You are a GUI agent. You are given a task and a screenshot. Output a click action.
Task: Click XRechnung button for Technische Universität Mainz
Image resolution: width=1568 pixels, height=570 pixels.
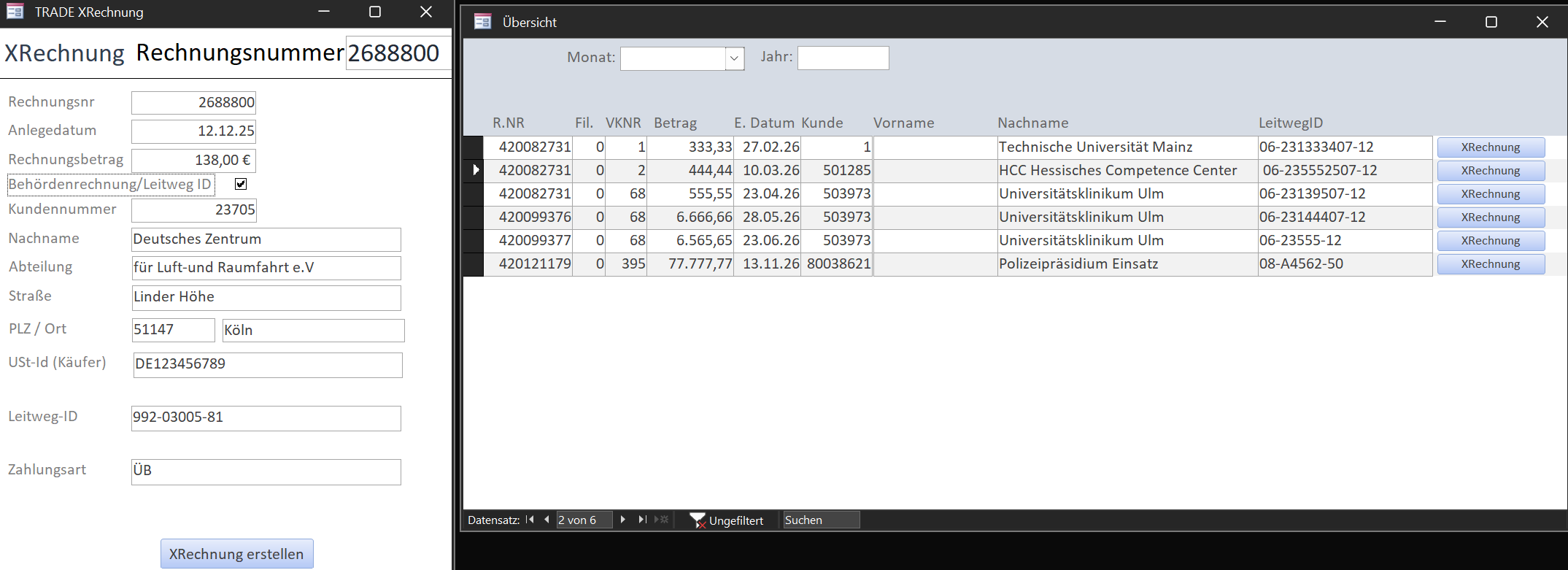point(1491,147)
